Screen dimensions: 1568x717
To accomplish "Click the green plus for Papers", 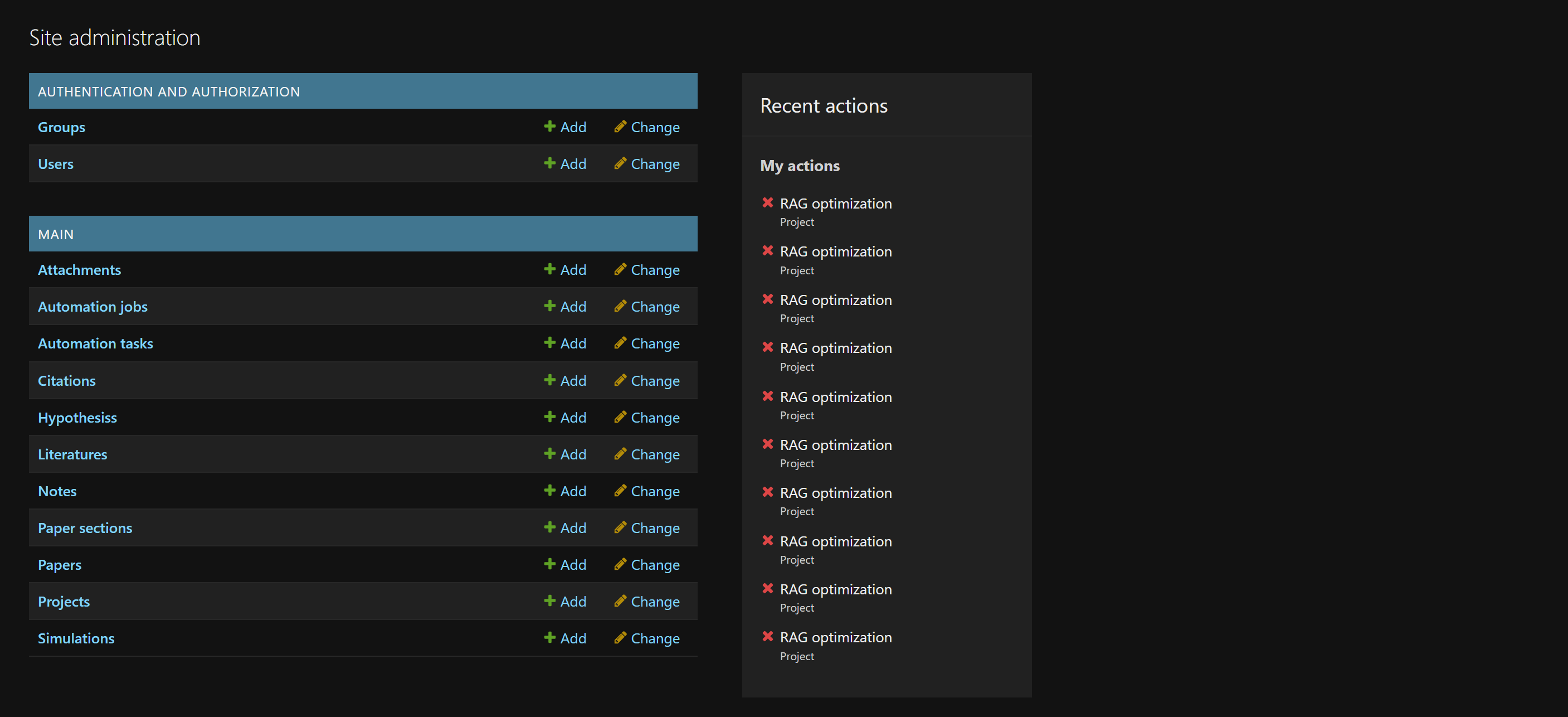I will [x=549, y=564].
